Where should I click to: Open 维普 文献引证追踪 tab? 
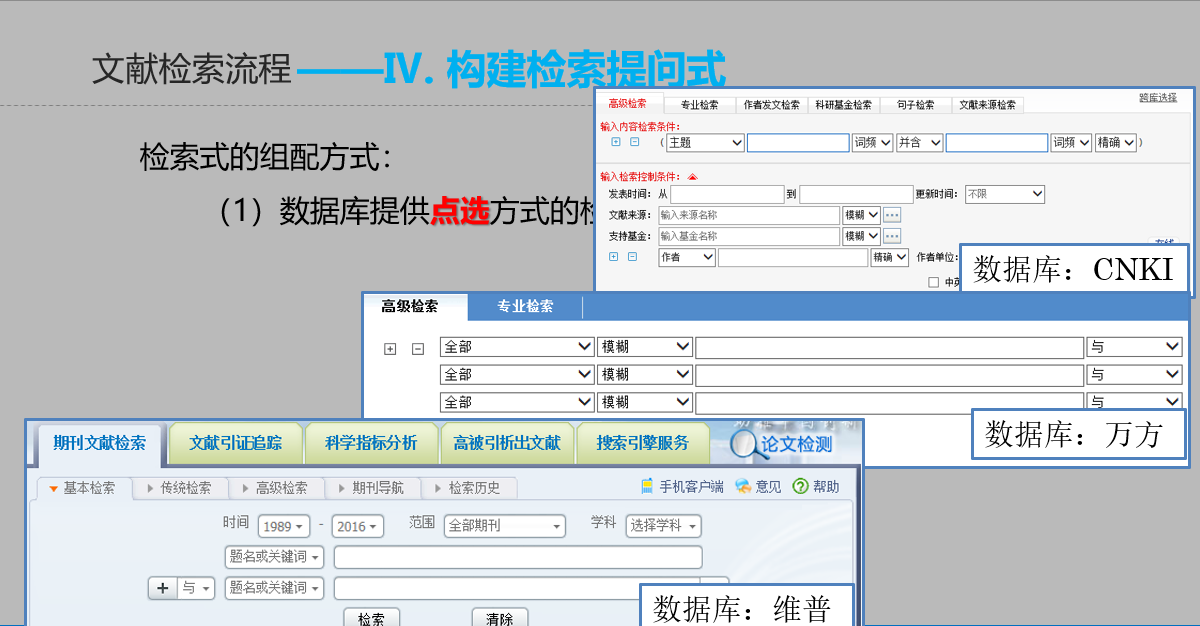(235, 443)
